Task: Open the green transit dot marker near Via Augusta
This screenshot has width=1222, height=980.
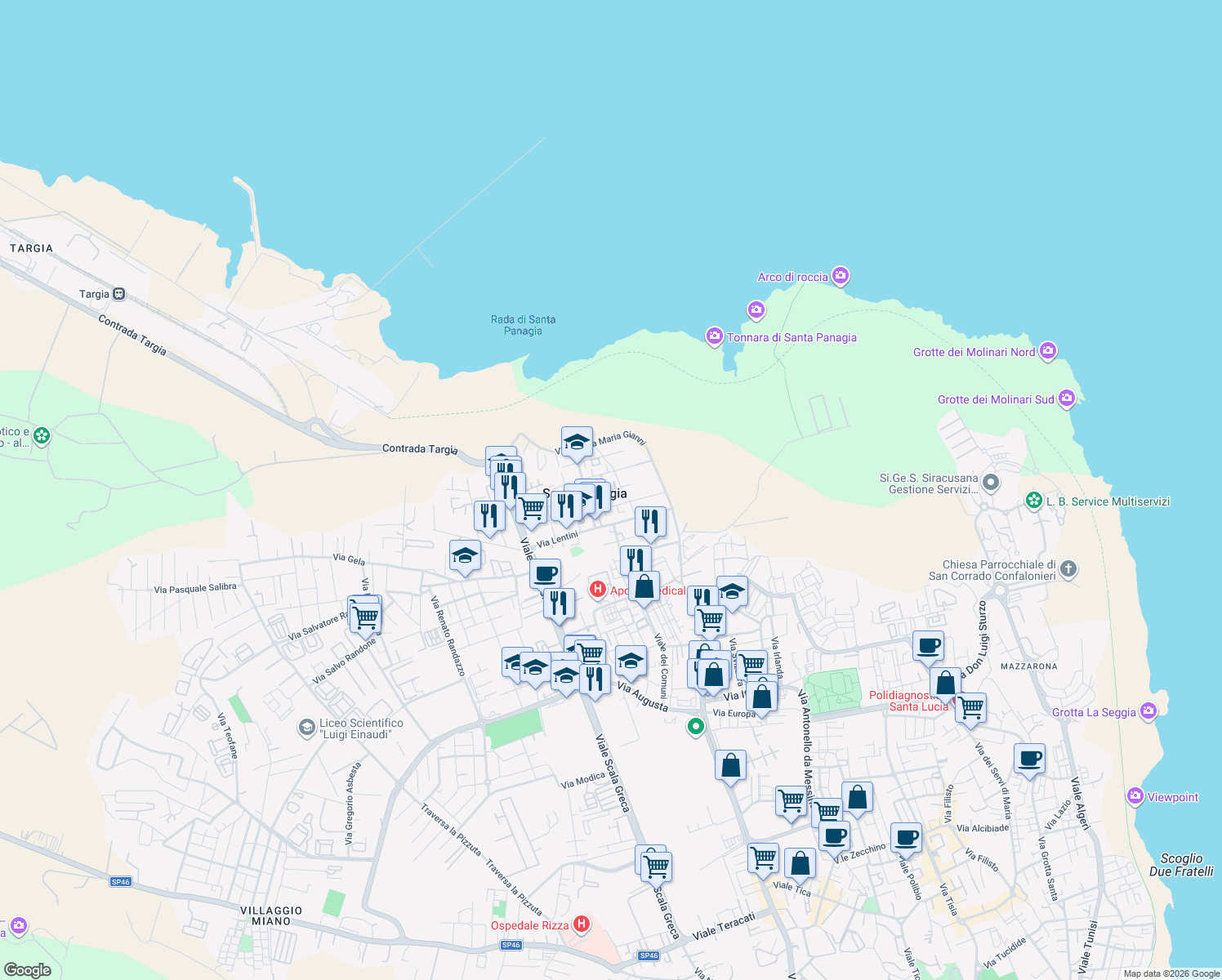Action: [696, 728]
